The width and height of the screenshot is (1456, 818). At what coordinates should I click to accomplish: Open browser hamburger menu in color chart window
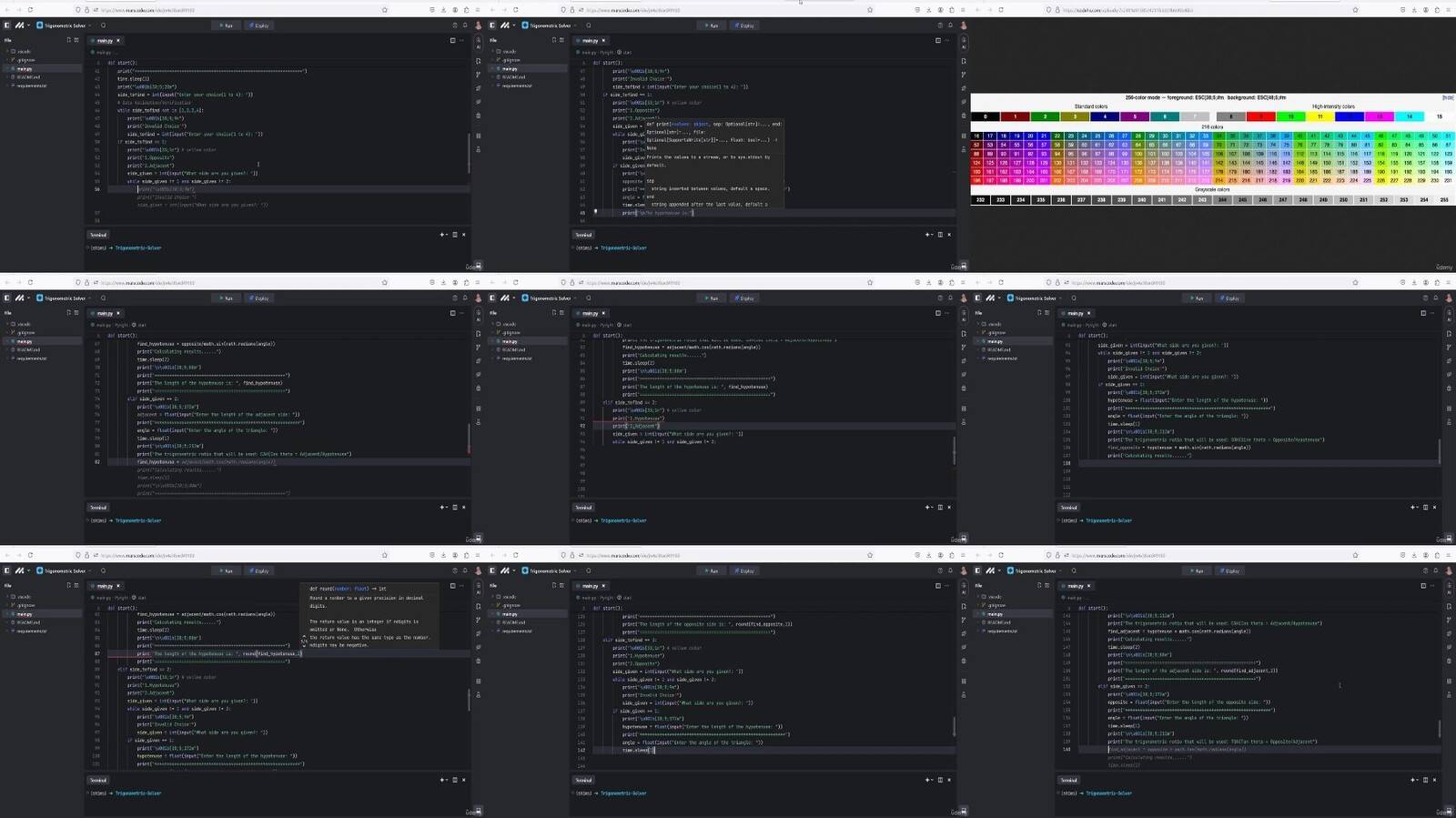[1448, 10]
